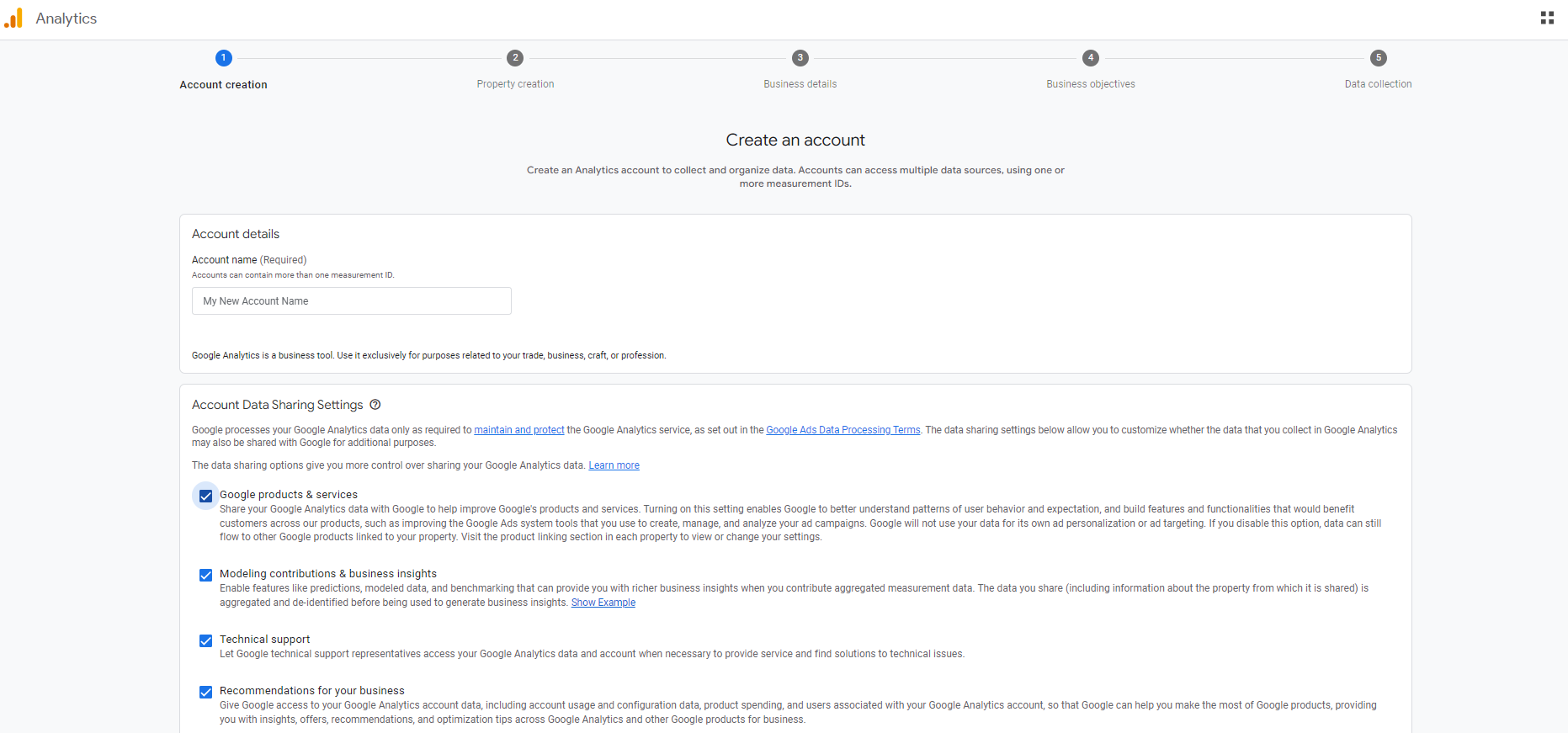Viewport: 1568px width, 733px height.
Task: Click the Business objectives step label
Action: click(1091, 84)
